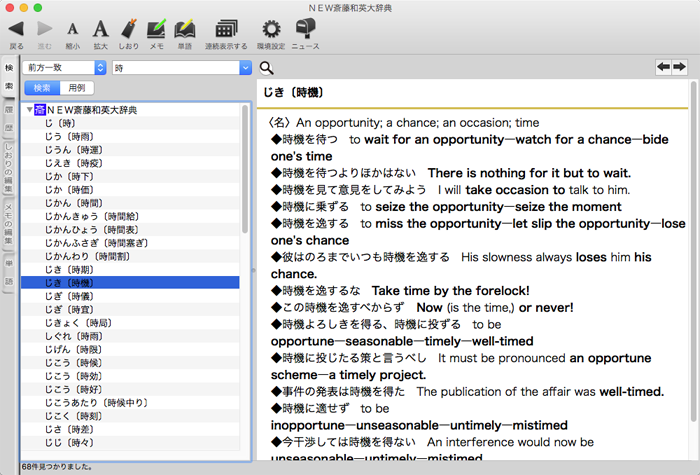This screenshot has height=475, width=700.
Task: Click the magnifying glass search icon
Action: coord(267,68)
